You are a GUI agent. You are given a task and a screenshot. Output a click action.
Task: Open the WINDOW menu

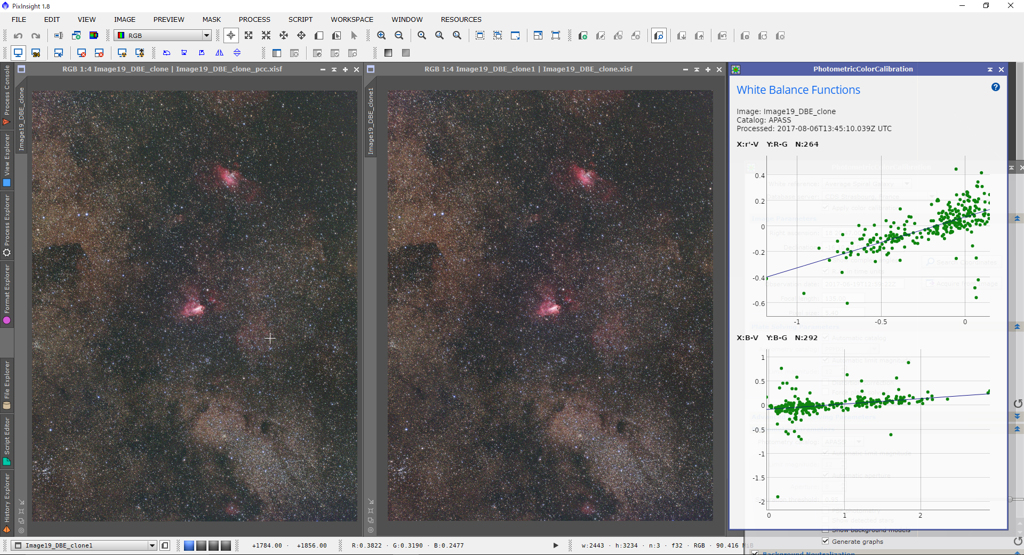coord(407,20)
